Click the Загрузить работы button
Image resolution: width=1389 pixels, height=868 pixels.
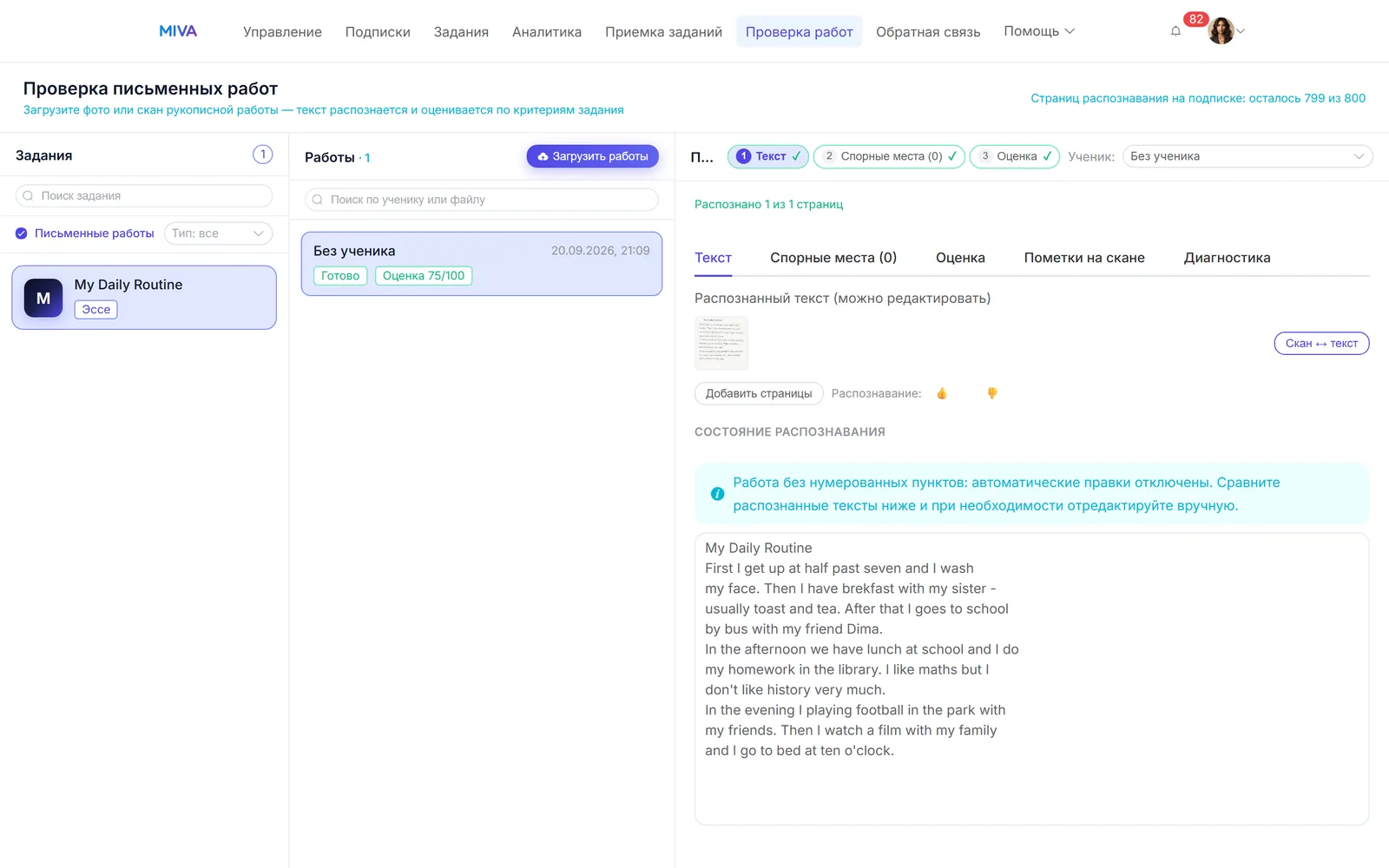pyautogui.click(x=592, y=156)
